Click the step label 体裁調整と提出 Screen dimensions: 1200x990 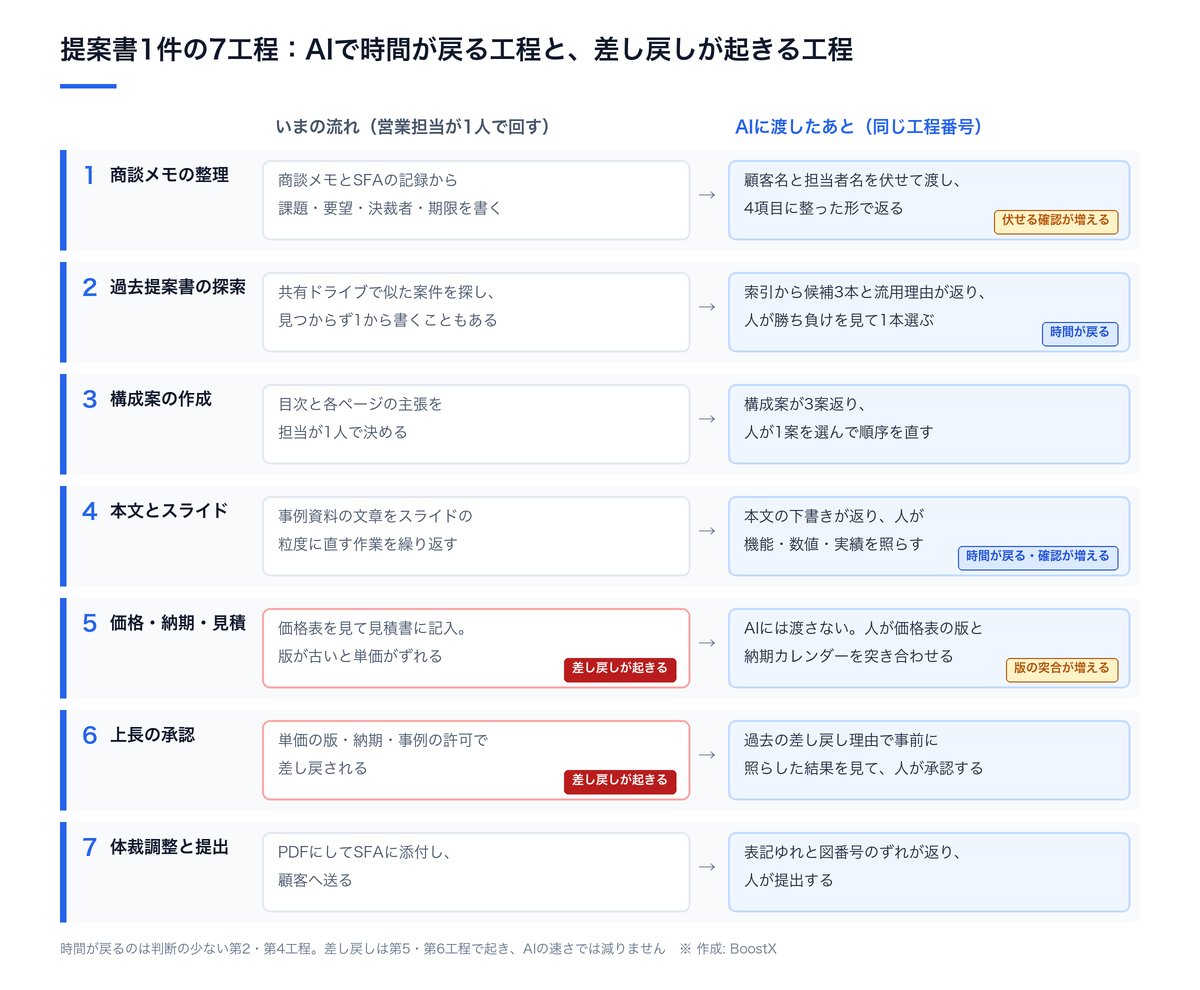[169, 848]
